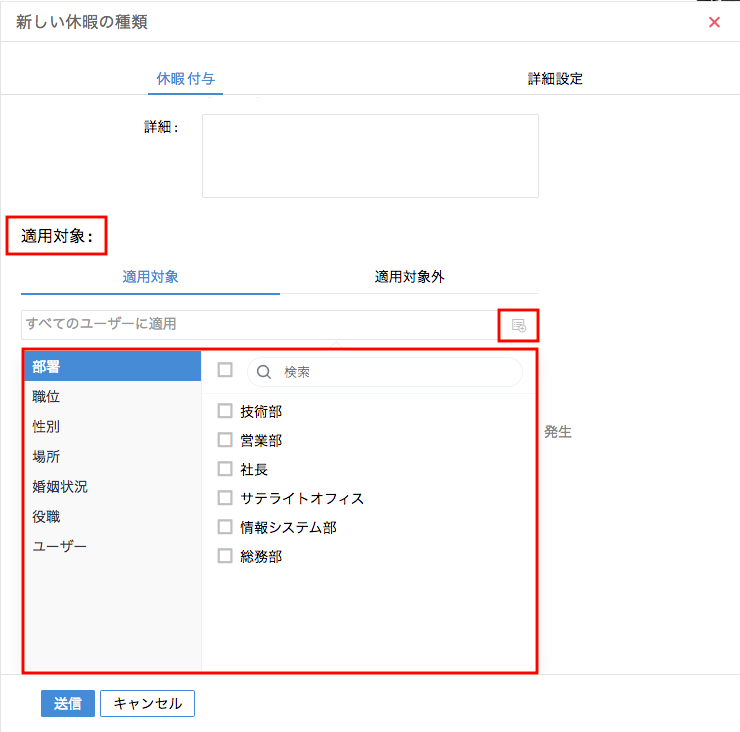The image size is (740, 732).
Task: Select ユーザー in the category list
Action: [x=59, y=547]
